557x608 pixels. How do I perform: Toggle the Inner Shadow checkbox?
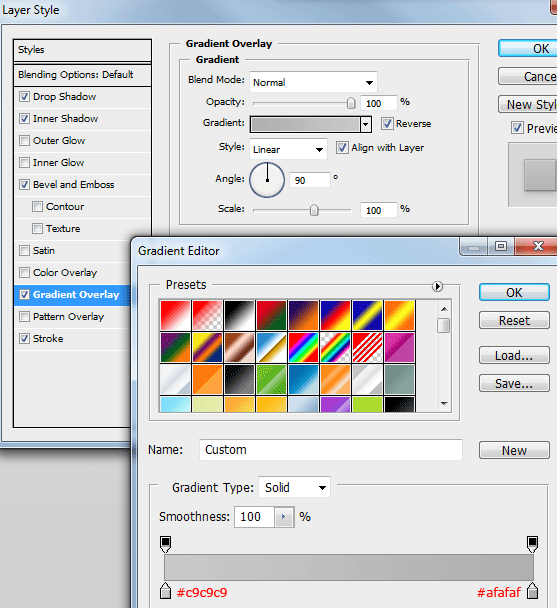[x=24, y=119]
